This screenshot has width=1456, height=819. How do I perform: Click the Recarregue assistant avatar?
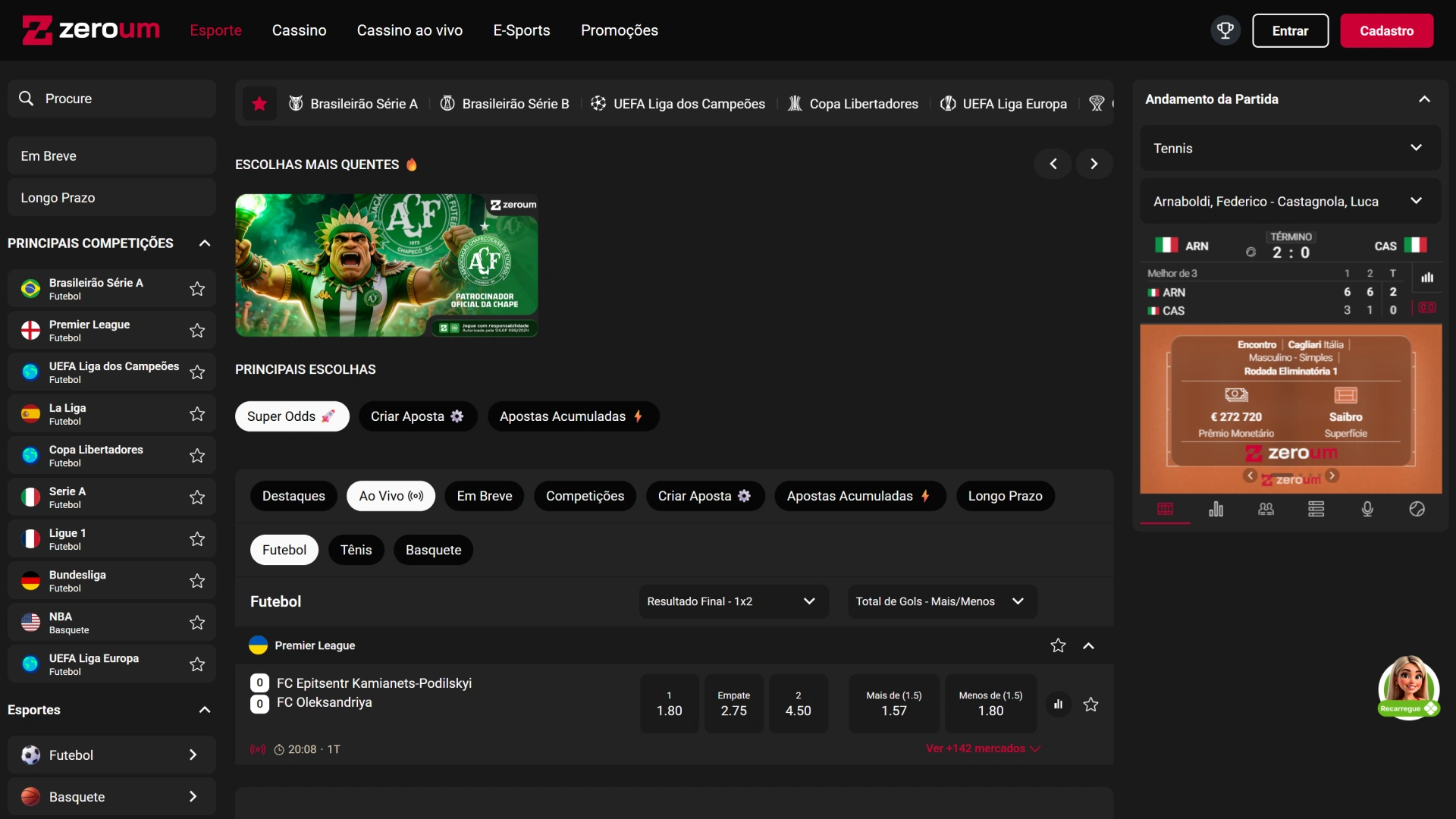click(1408, 687)
